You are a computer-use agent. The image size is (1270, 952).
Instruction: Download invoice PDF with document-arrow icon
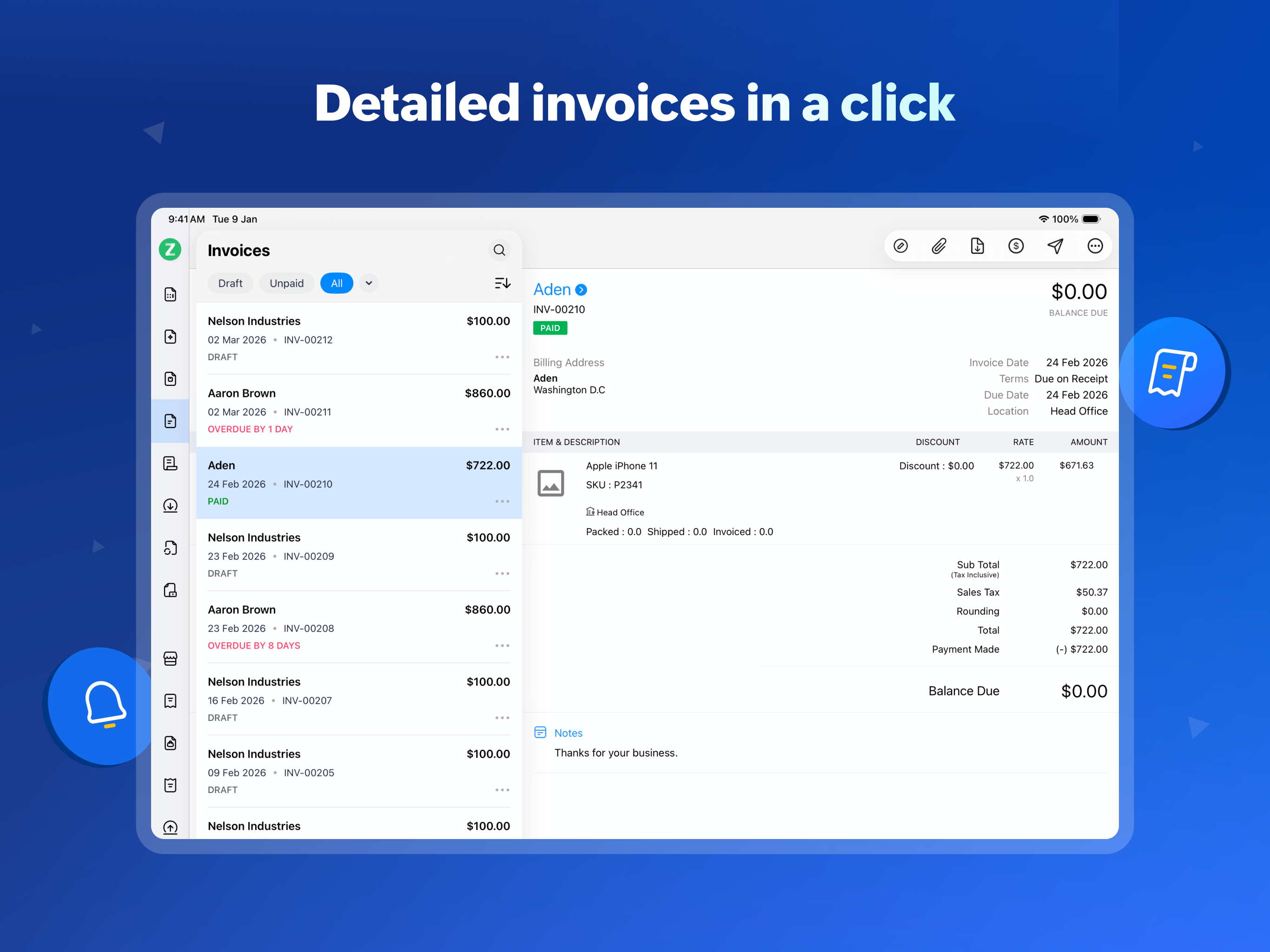[x=977, y=246]
